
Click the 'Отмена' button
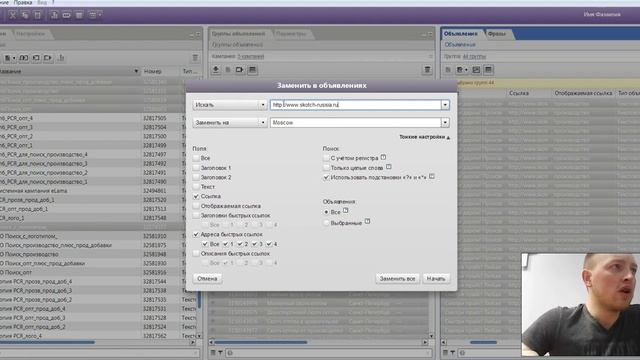[x=207, y=279]
